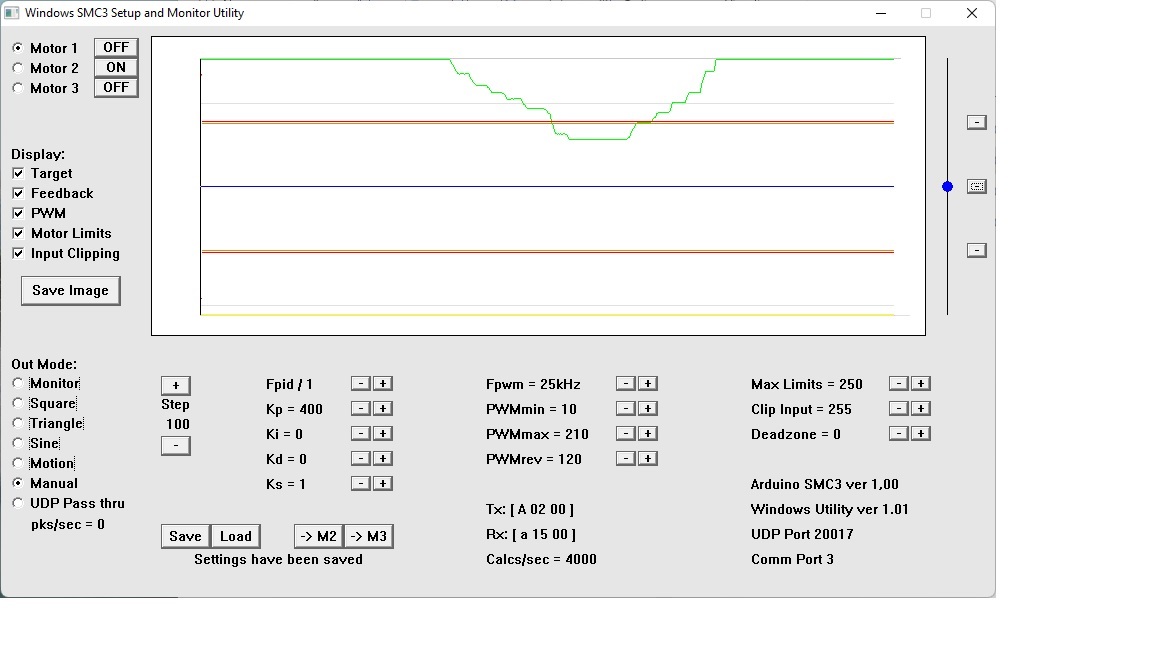1152x648 pixels.
Task: Decrease the Fpid divider value
Action: (x=361, y=384)
